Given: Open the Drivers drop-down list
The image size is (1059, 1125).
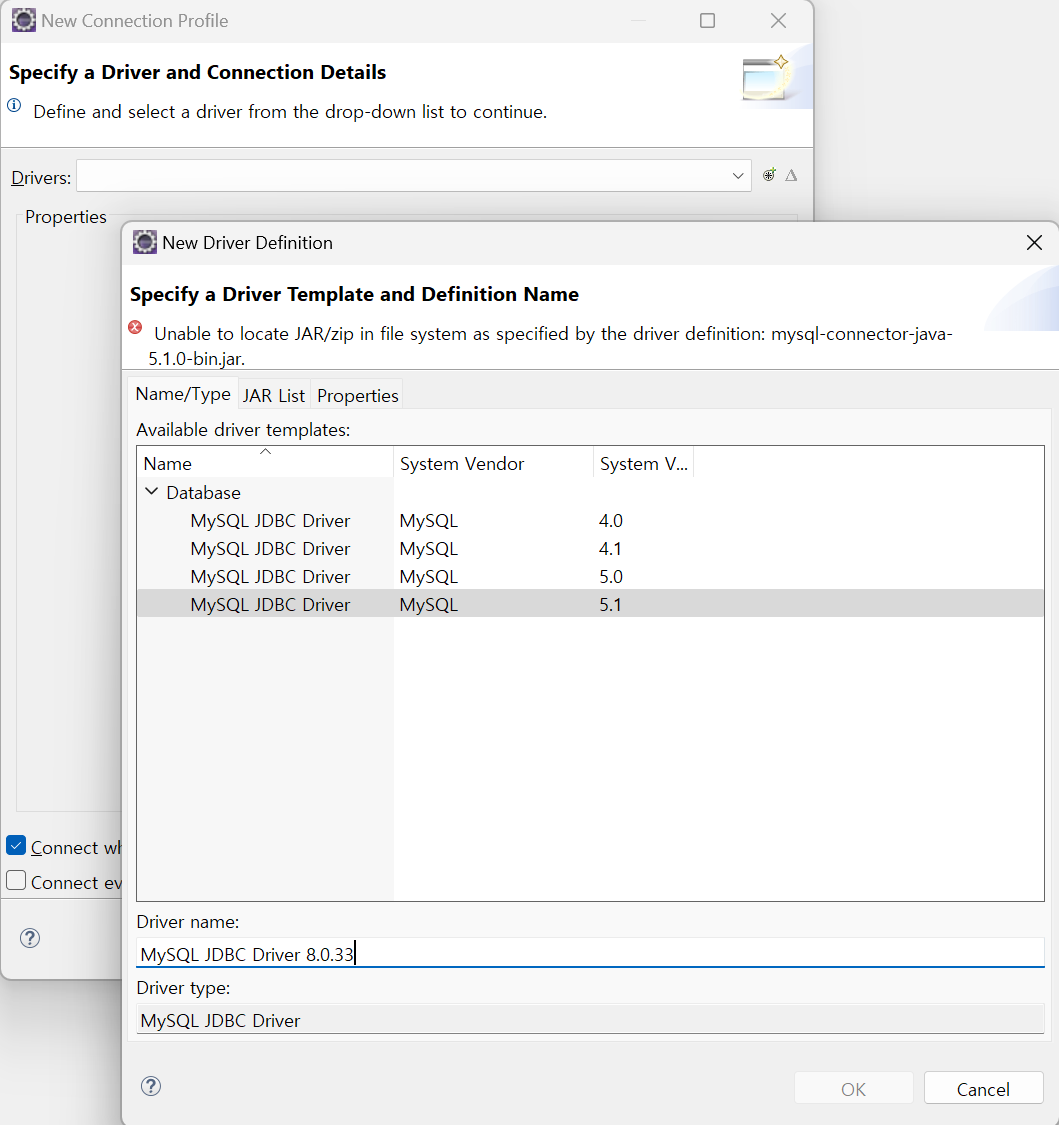Looking at the screenshot, I should [x=738, y=176].
